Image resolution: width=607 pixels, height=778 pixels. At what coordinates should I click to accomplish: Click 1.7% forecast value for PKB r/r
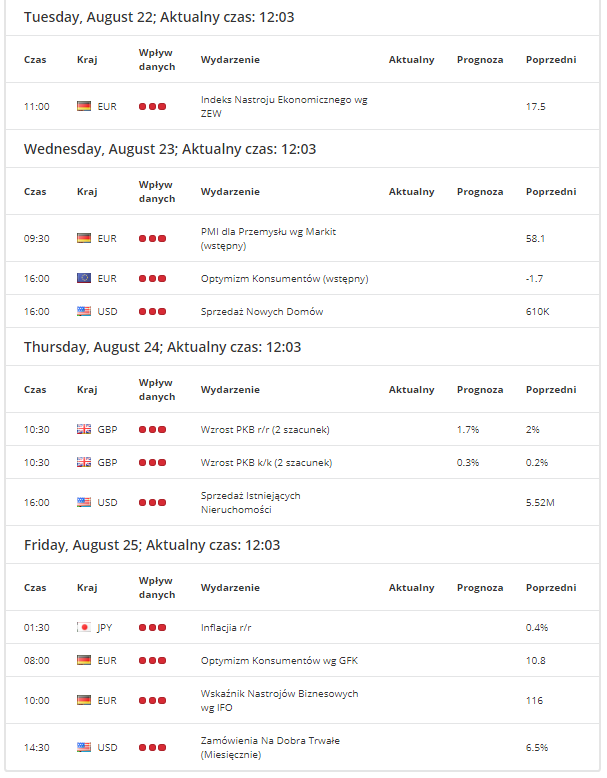468,429
